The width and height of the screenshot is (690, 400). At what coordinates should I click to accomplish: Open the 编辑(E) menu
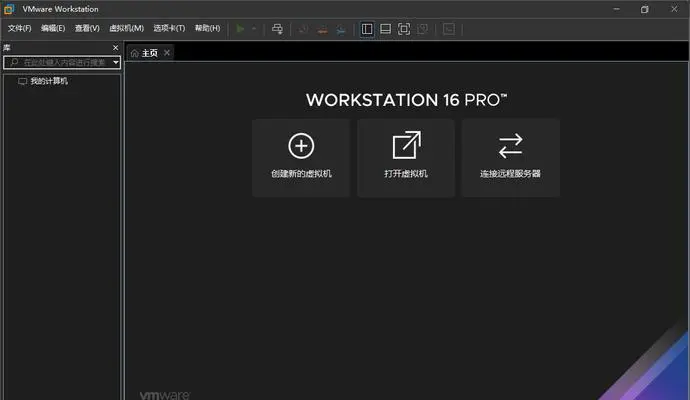(x=53, y=28)
